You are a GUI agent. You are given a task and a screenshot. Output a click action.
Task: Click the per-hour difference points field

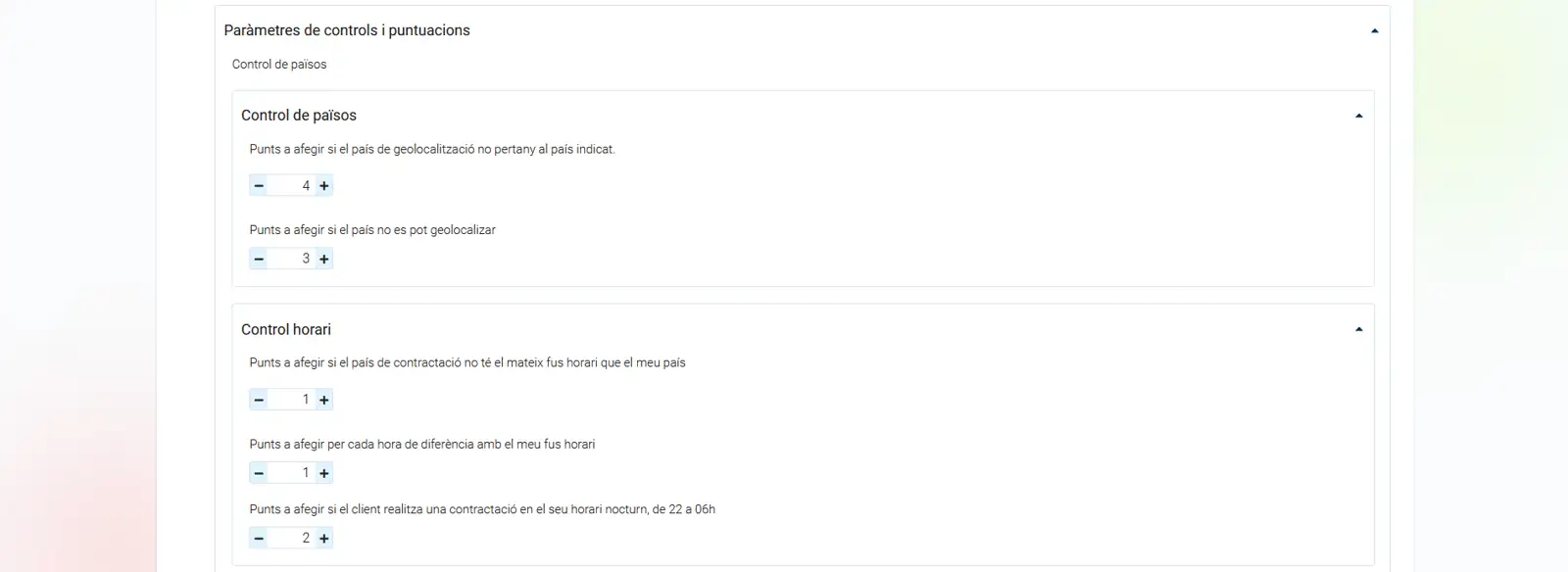click(292, 473)
